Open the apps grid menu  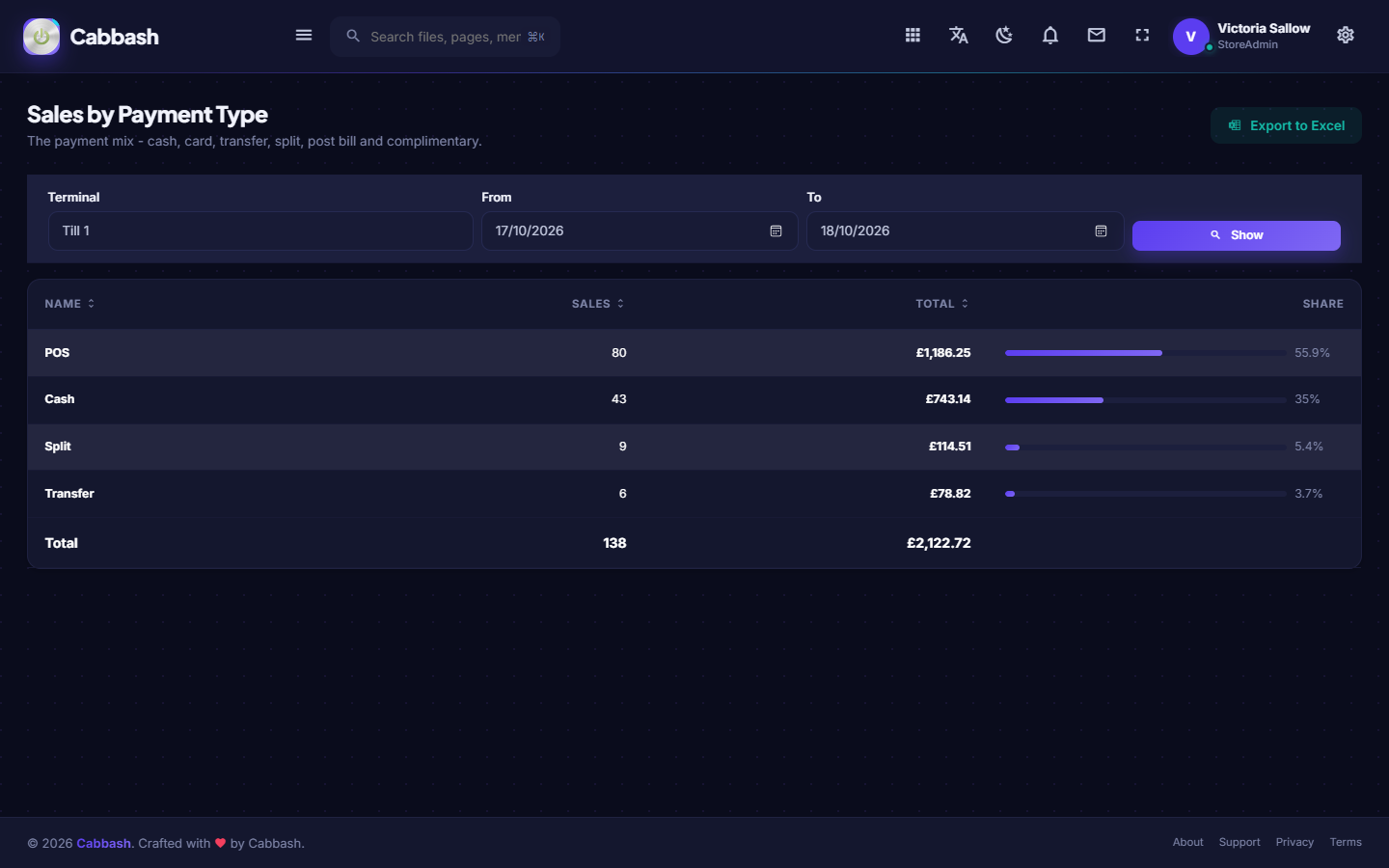[912, 36]
